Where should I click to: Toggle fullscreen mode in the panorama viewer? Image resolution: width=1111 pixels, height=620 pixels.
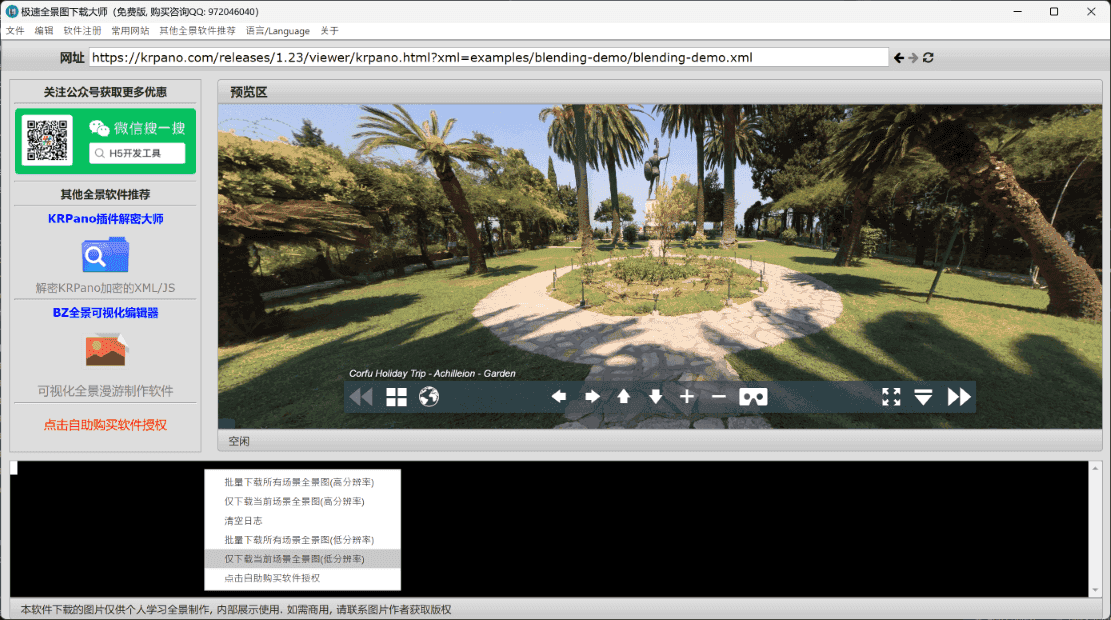(891, 397)
